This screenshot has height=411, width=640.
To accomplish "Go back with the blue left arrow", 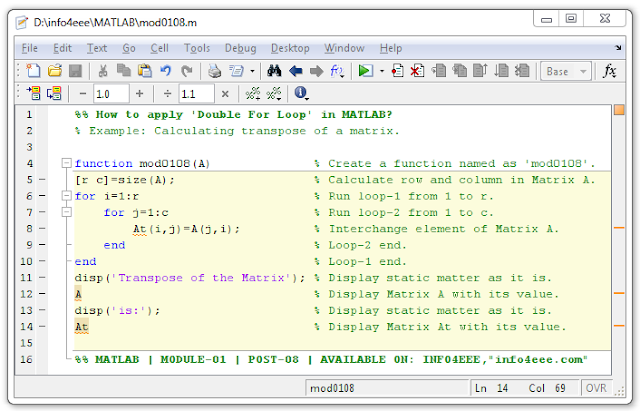I will coord(296,71).
